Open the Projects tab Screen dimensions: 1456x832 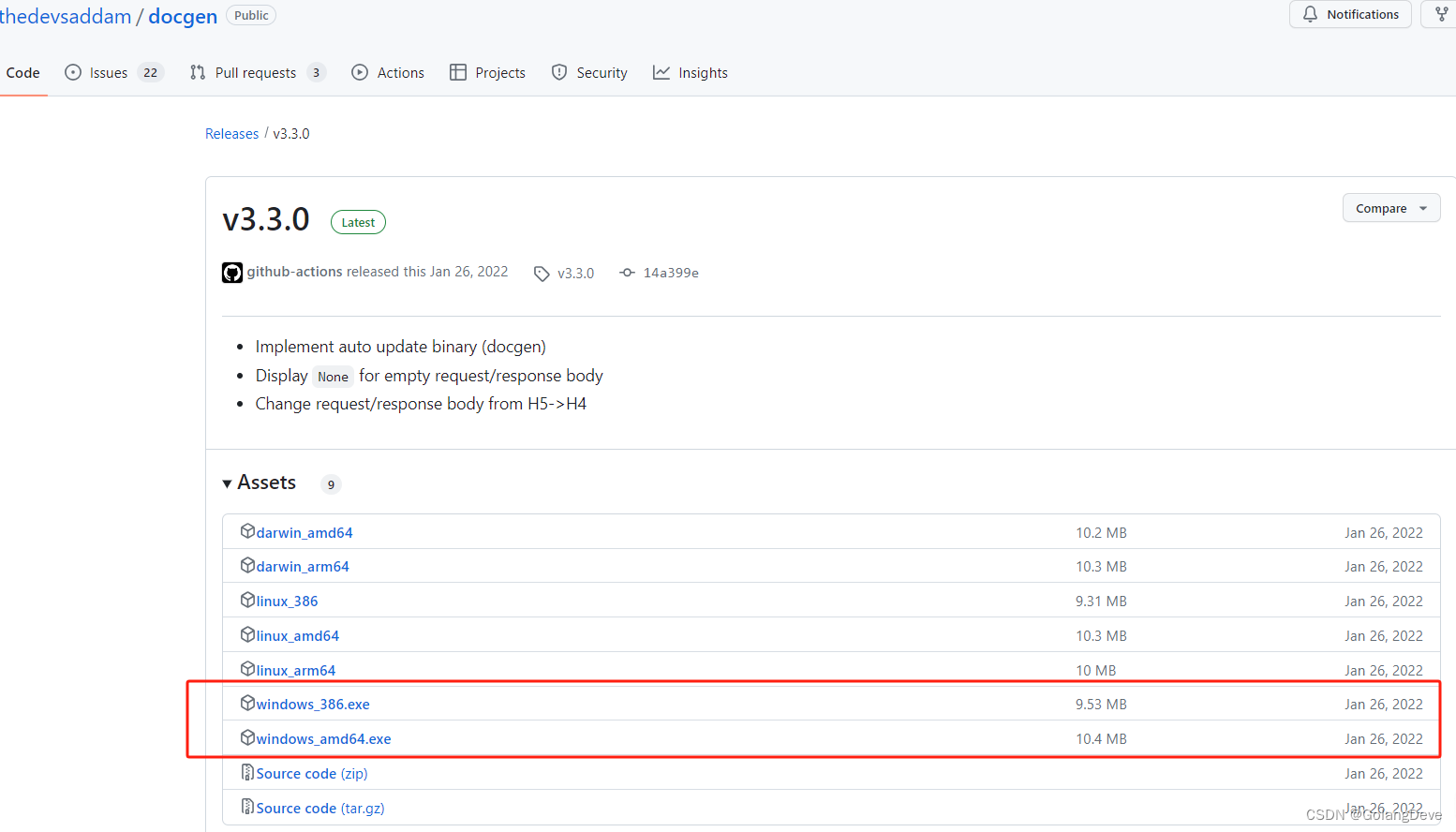tap(487, 73)
